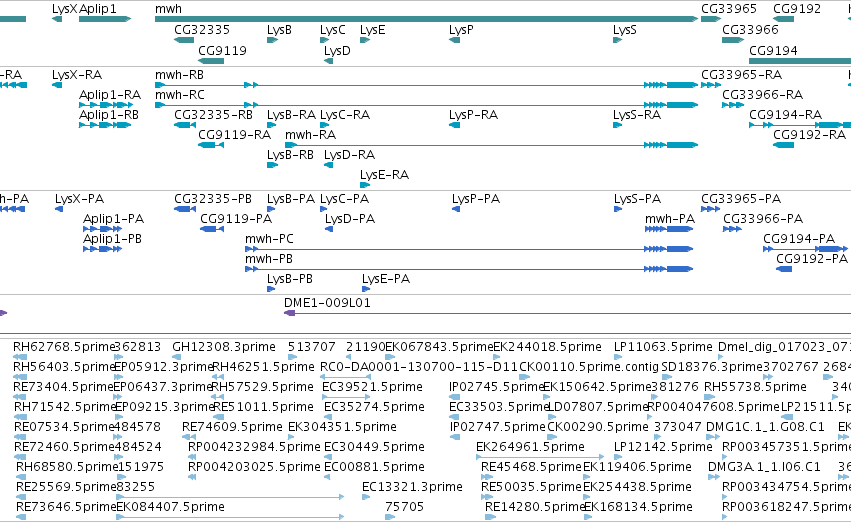Click the CG9194 gene bar
Screen dimensions: 851x522
(800, 61)
